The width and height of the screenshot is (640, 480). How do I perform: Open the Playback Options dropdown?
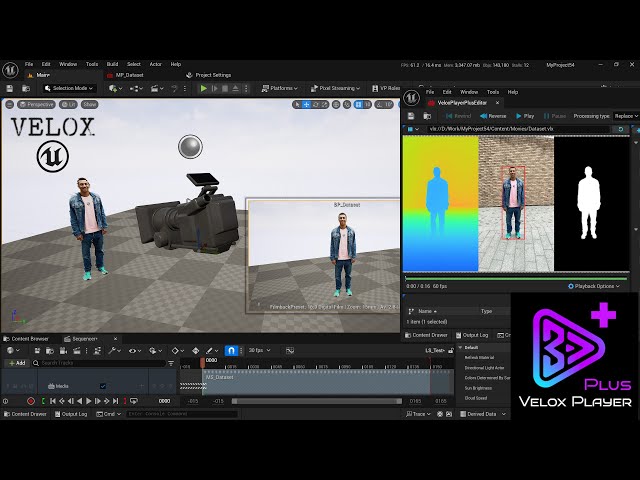pos(594,286)
